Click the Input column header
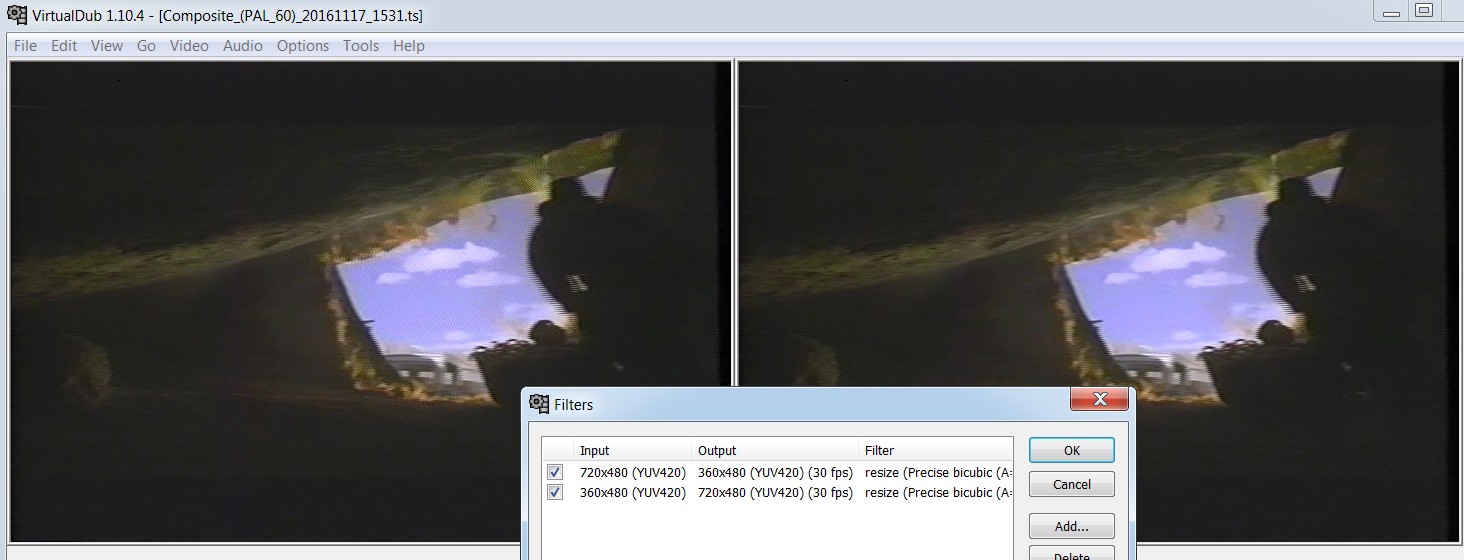Screen dimensions: 1464x560 click(632, 450)
